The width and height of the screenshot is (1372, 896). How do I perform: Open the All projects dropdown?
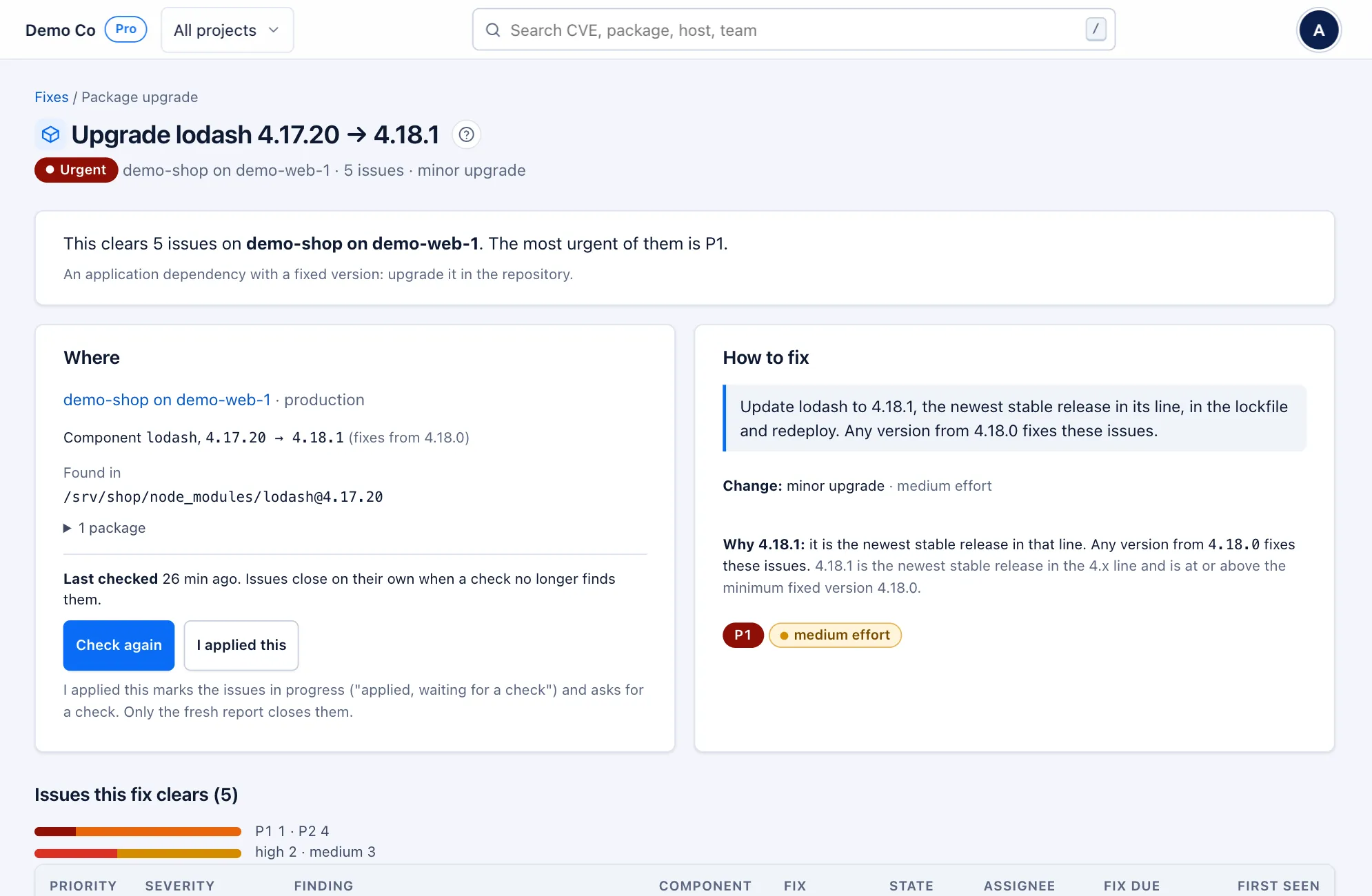[x=227, y=30]
